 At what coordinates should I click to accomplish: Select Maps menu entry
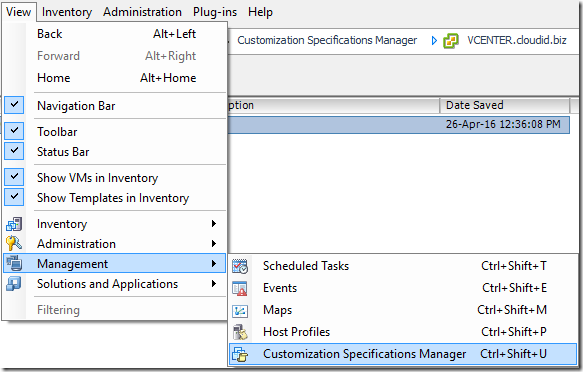403,310
